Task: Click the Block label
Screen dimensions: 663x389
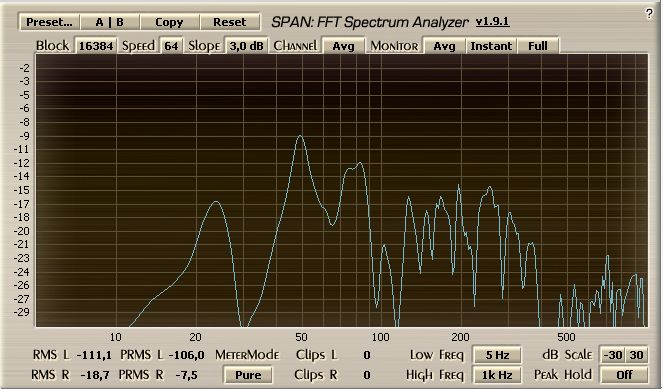Action: click(x=52, y=46)
